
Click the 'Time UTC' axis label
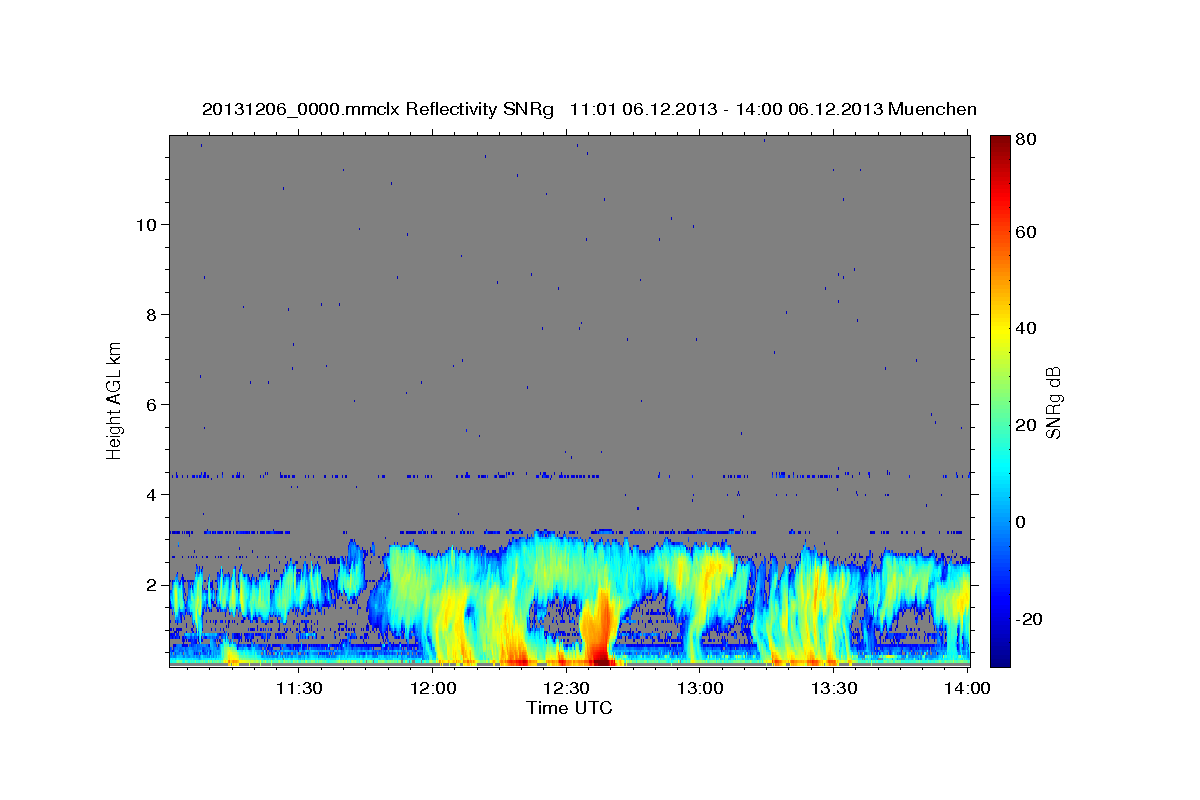click(569, 708)
